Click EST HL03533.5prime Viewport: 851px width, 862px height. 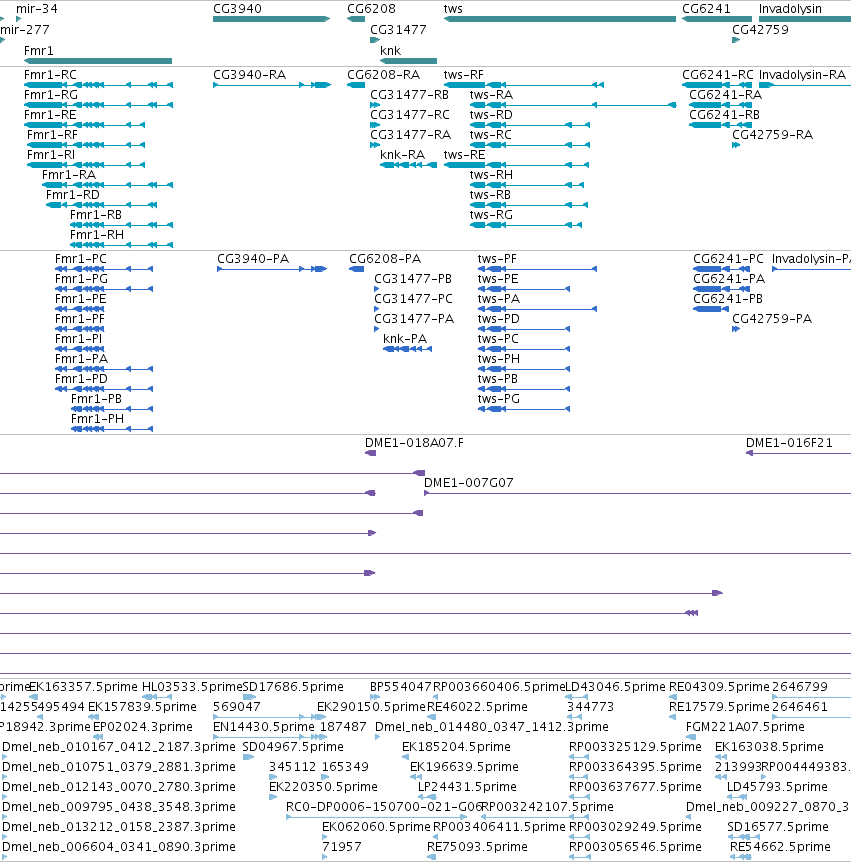[192, 687]
